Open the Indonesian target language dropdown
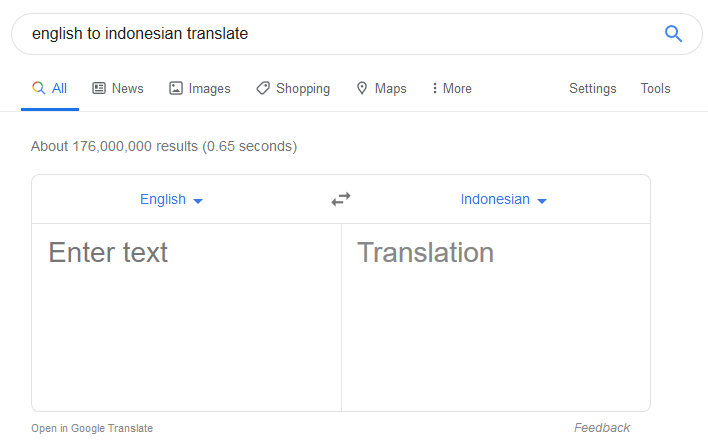Viewport: 708px width, 447px height. [503, 199]
